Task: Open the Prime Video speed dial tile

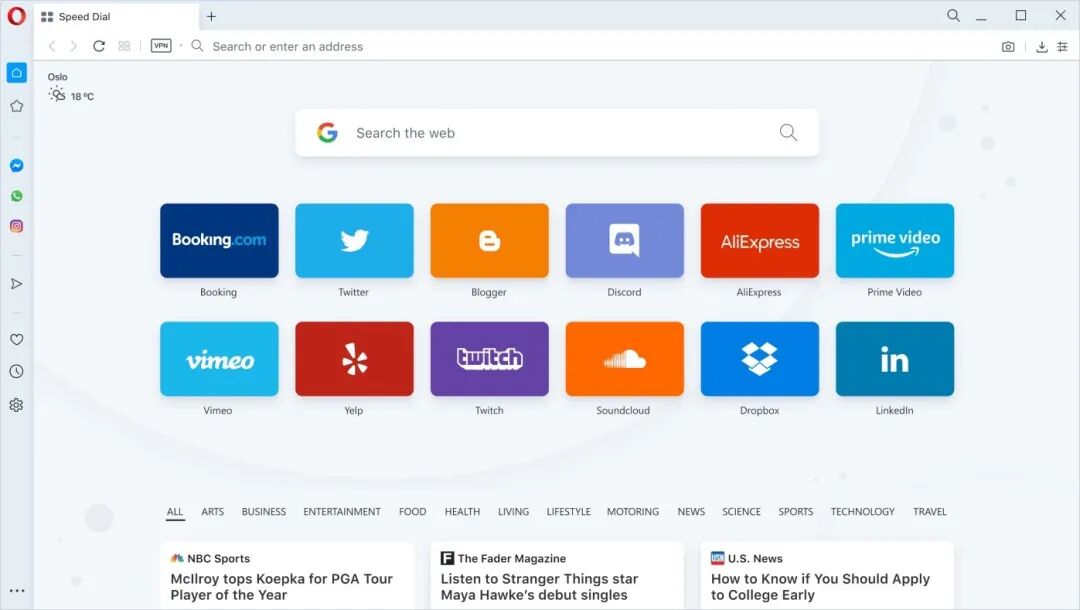Action: coord(895,240)
